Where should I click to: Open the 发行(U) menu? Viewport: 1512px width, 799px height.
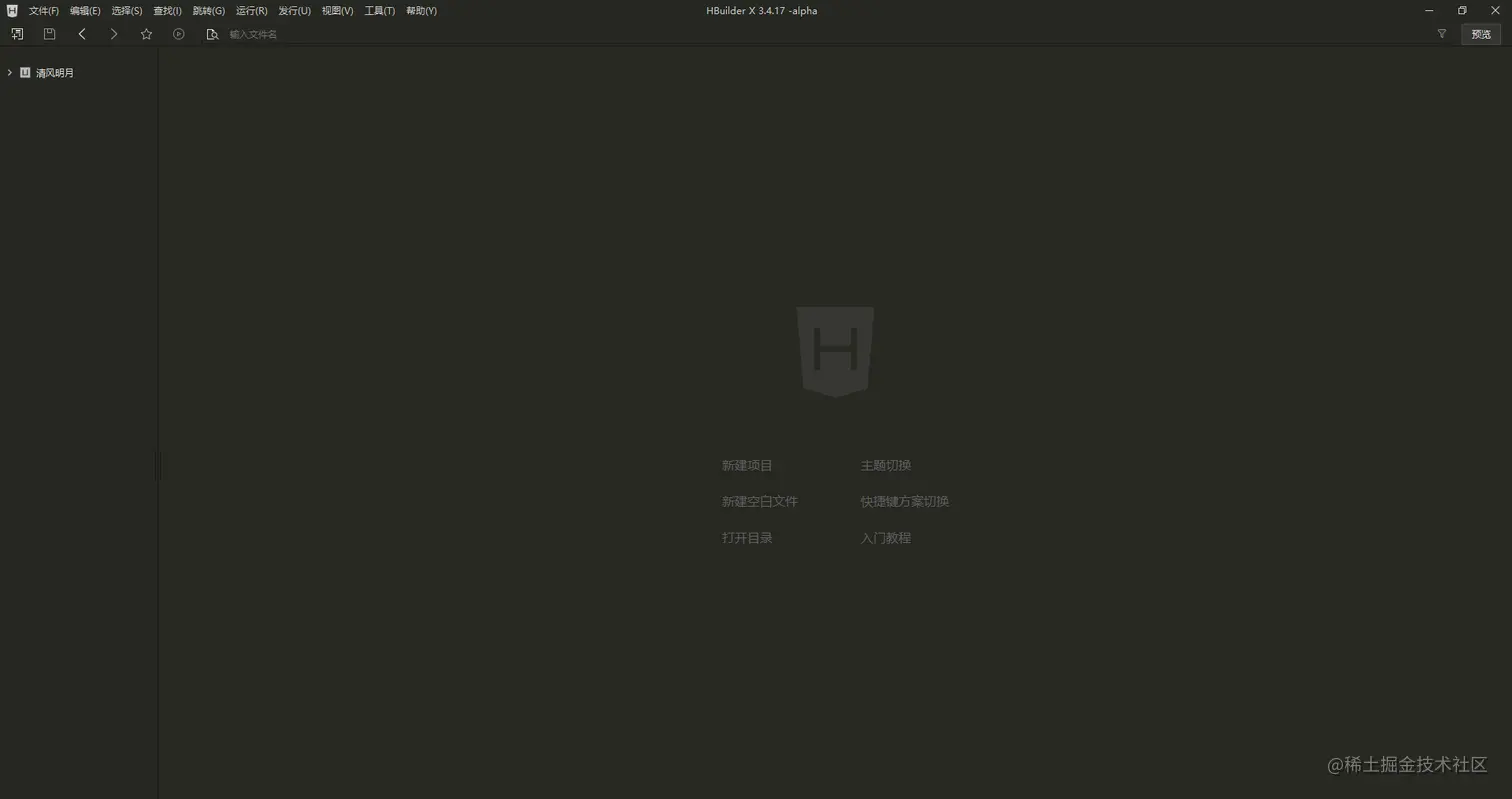[x=294, y=11]
